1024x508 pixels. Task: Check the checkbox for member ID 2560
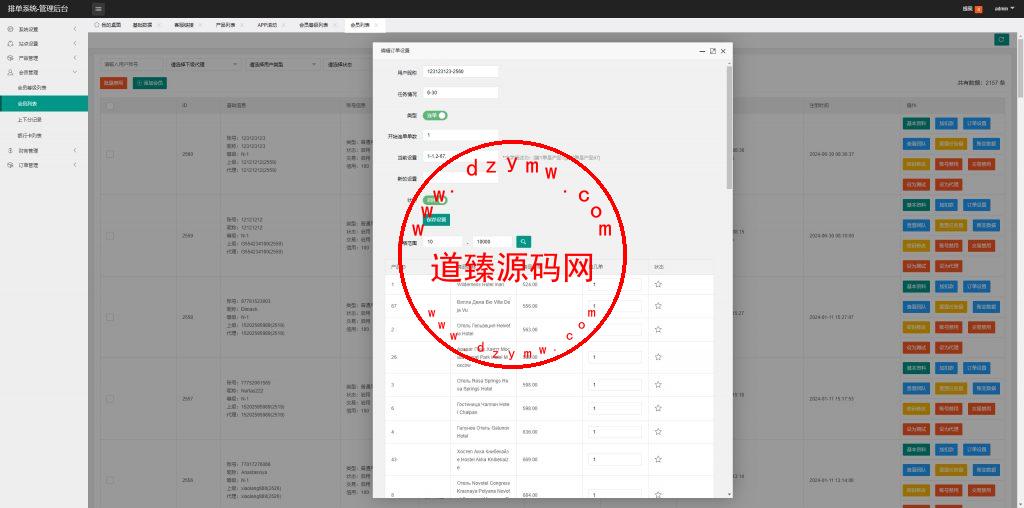pos(110,154)
